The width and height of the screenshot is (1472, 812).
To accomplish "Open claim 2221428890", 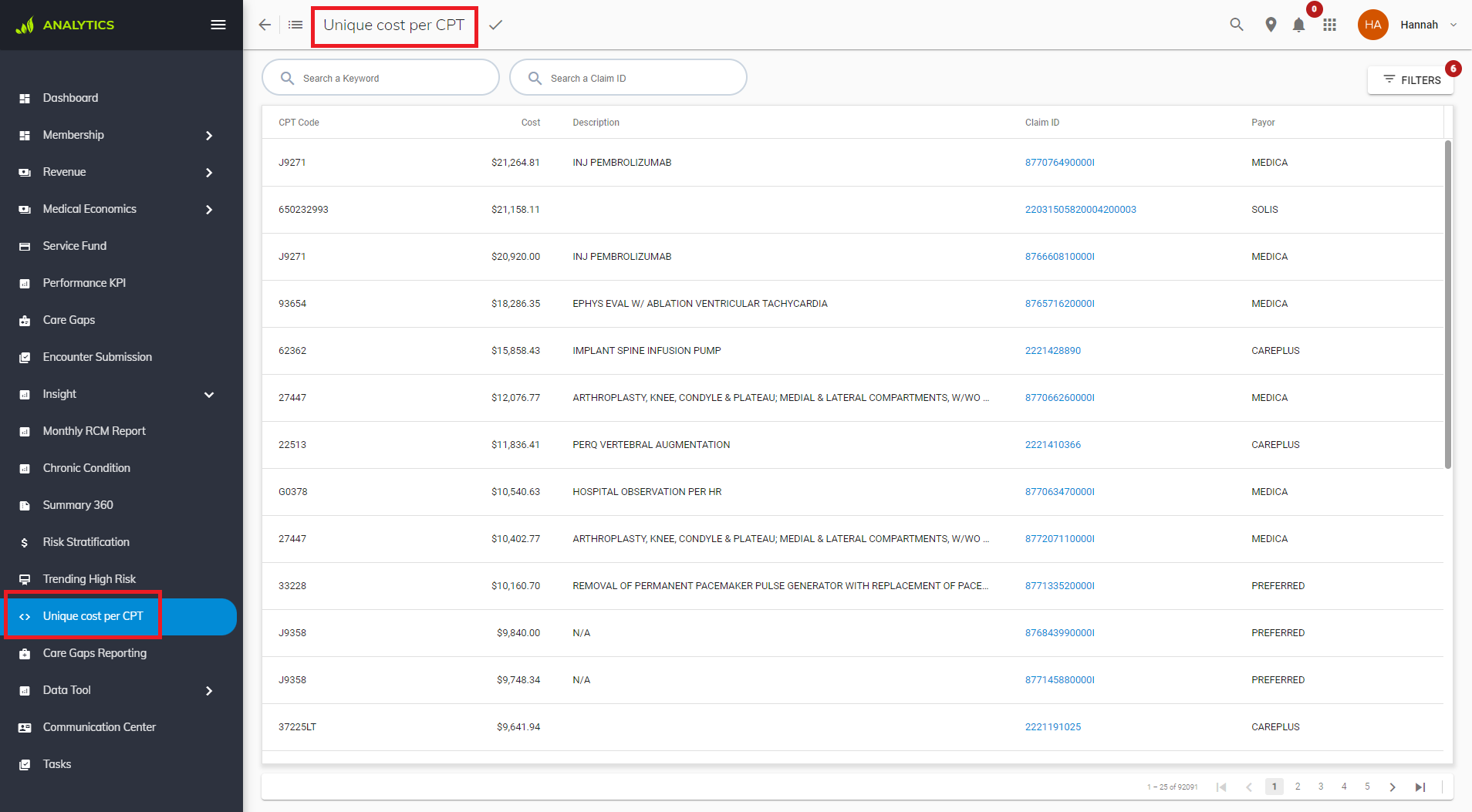I will (x=1052, y=351).
